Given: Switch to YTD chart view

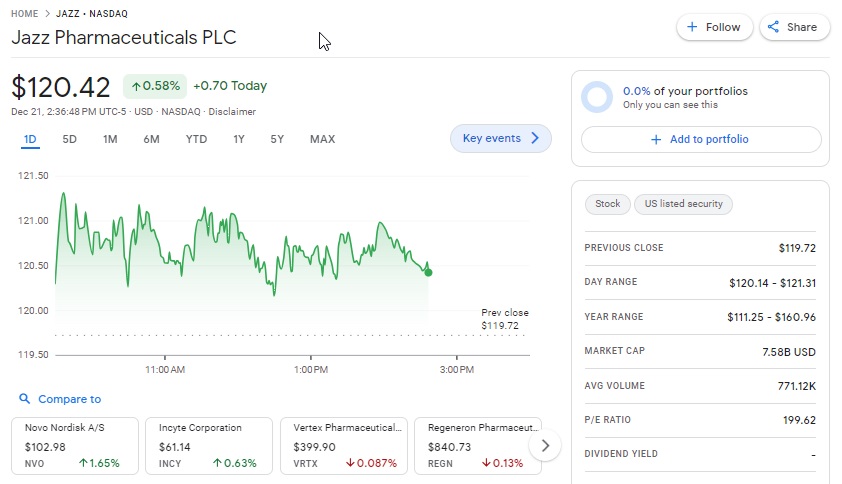Looking at the screenshot, I should (196, 139).
